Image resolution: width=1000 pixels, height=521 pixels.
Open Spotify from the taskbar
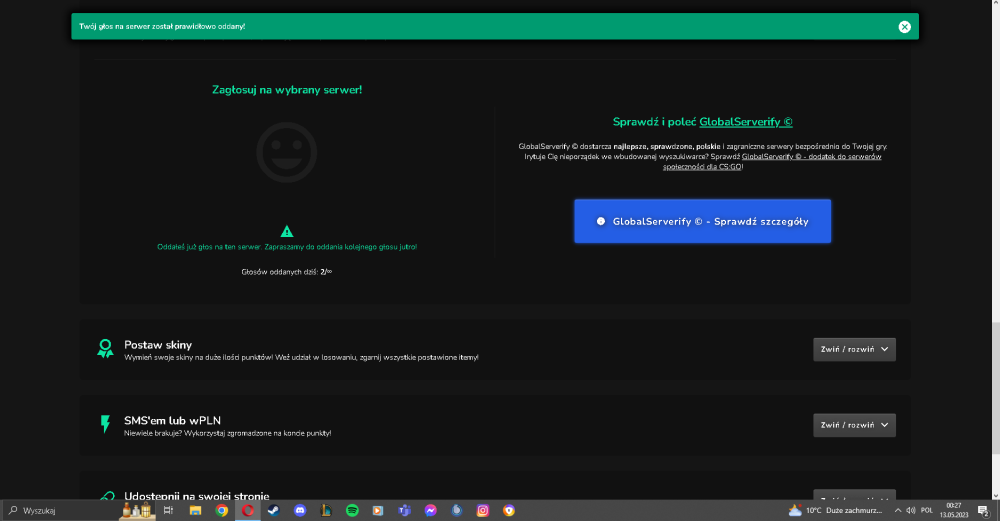(x=352, y=510)
